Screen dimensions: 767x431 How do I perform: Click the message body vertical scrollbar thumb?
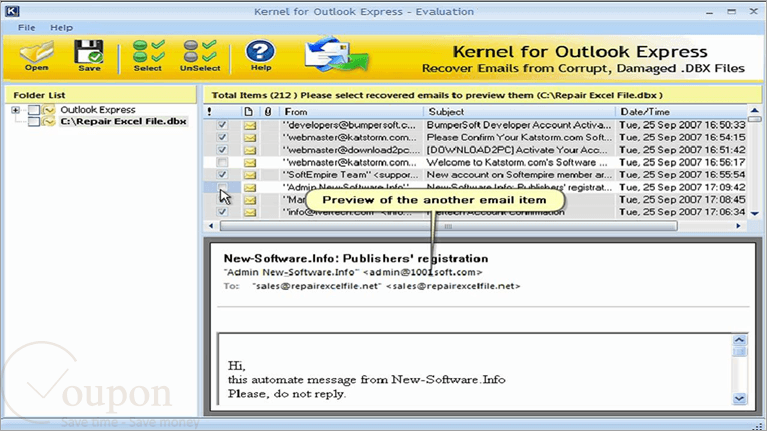pos(739,352)
